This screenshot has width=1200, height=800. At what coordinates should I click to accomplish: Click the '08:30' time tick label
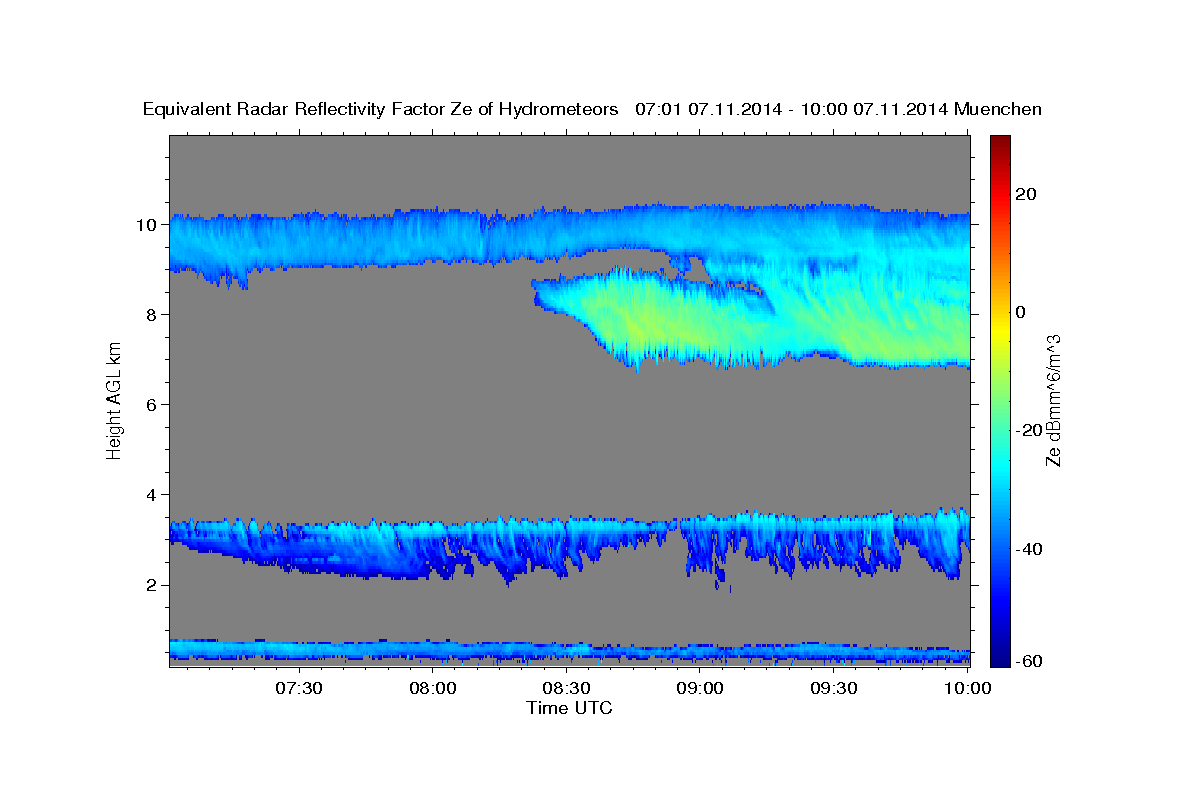567,688
